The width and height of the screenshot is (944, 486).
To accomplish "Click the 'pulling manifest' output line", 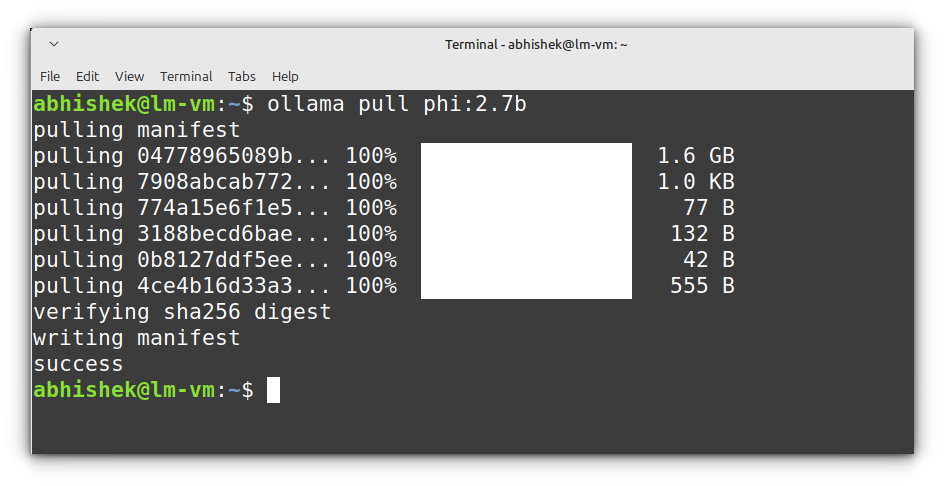I will pyautogui.click(x=137, y=130).
